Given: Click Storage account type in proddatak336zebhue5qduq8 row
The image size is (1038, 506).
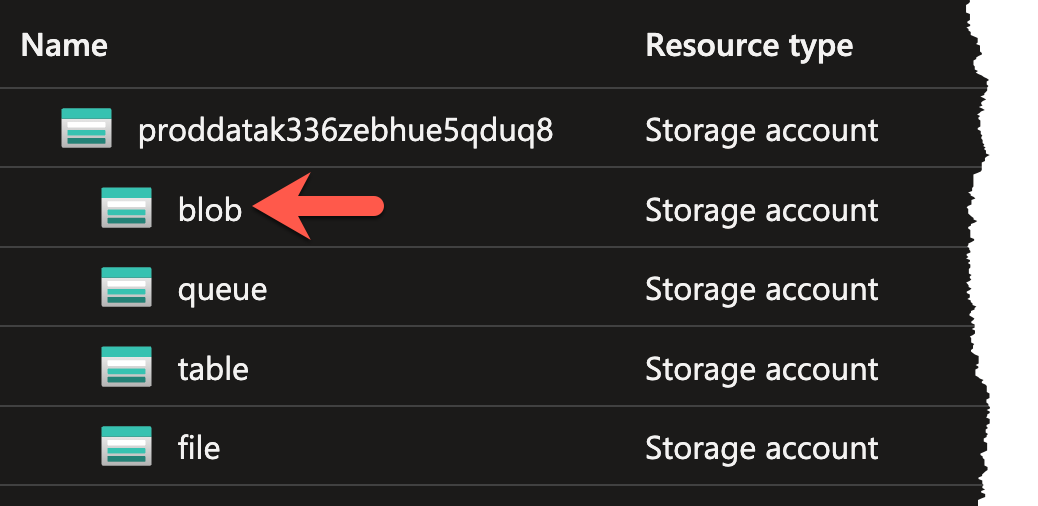Looking at the screenshot, I should (x=761, y=130).
